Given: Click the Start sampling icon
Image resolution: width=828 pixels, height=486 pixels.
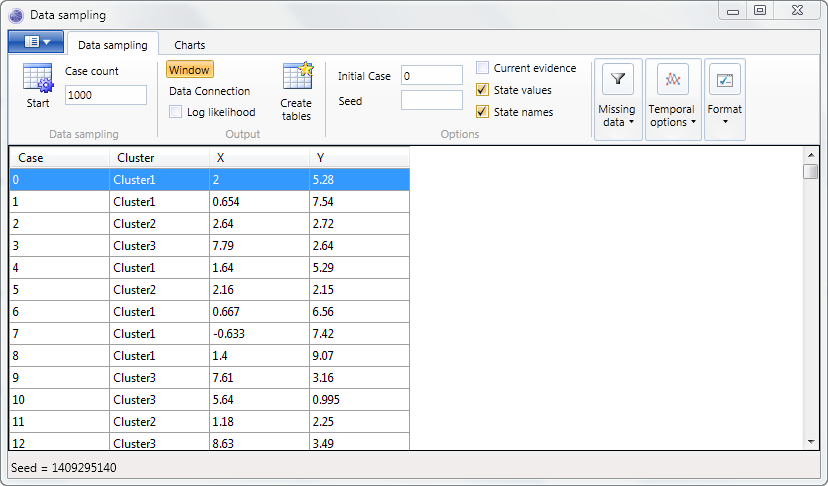Looking at the screenshot, I should pos(37,79).
